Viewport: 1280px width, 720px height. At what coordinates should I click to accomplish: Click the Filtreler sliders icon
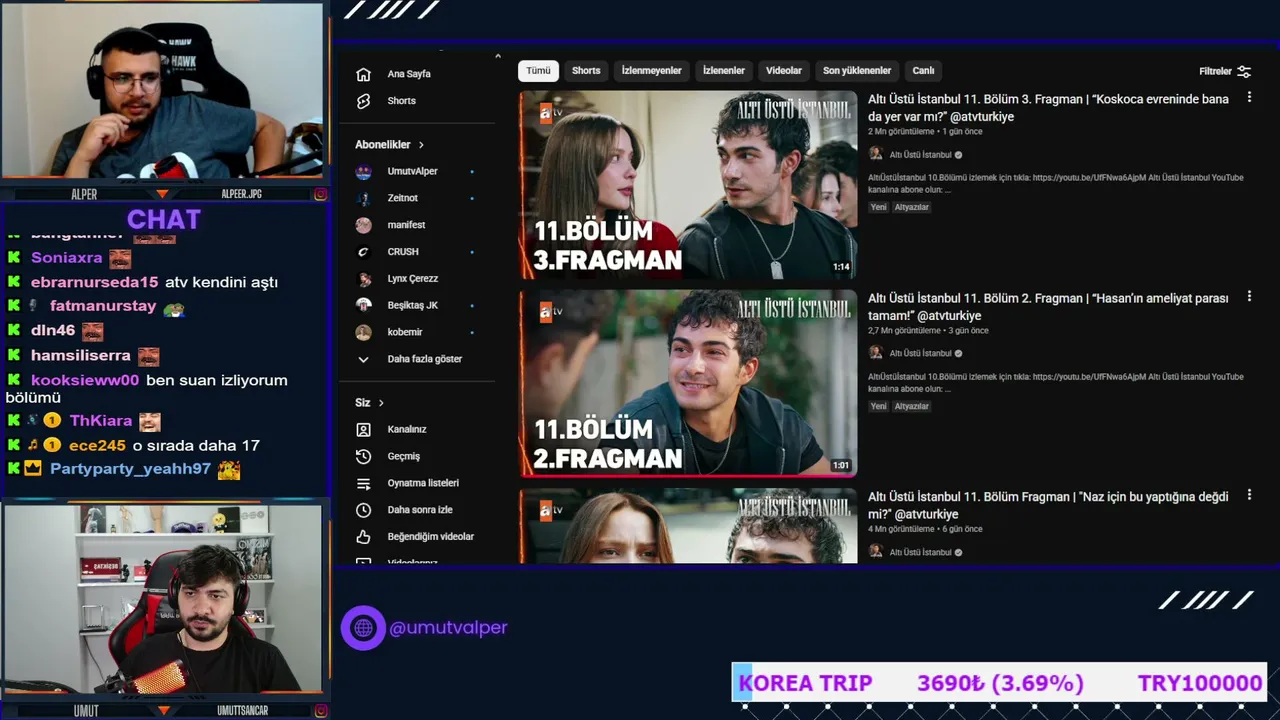pos(1244,72)
